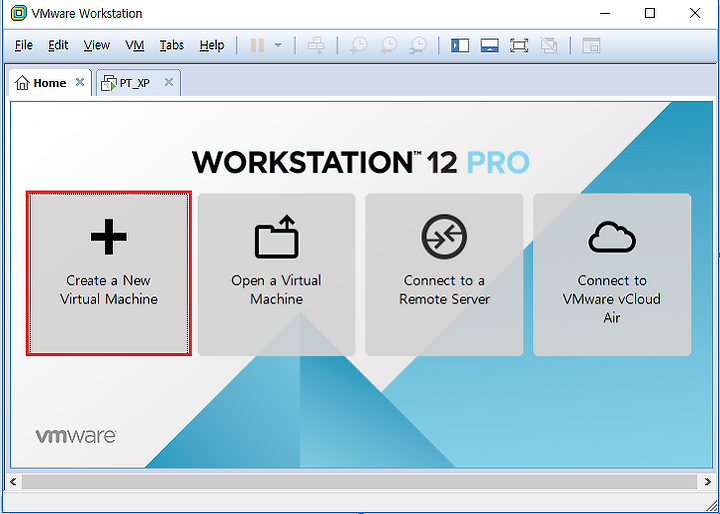Click the suspend/pause VM toolbar icon

point(257,45)
